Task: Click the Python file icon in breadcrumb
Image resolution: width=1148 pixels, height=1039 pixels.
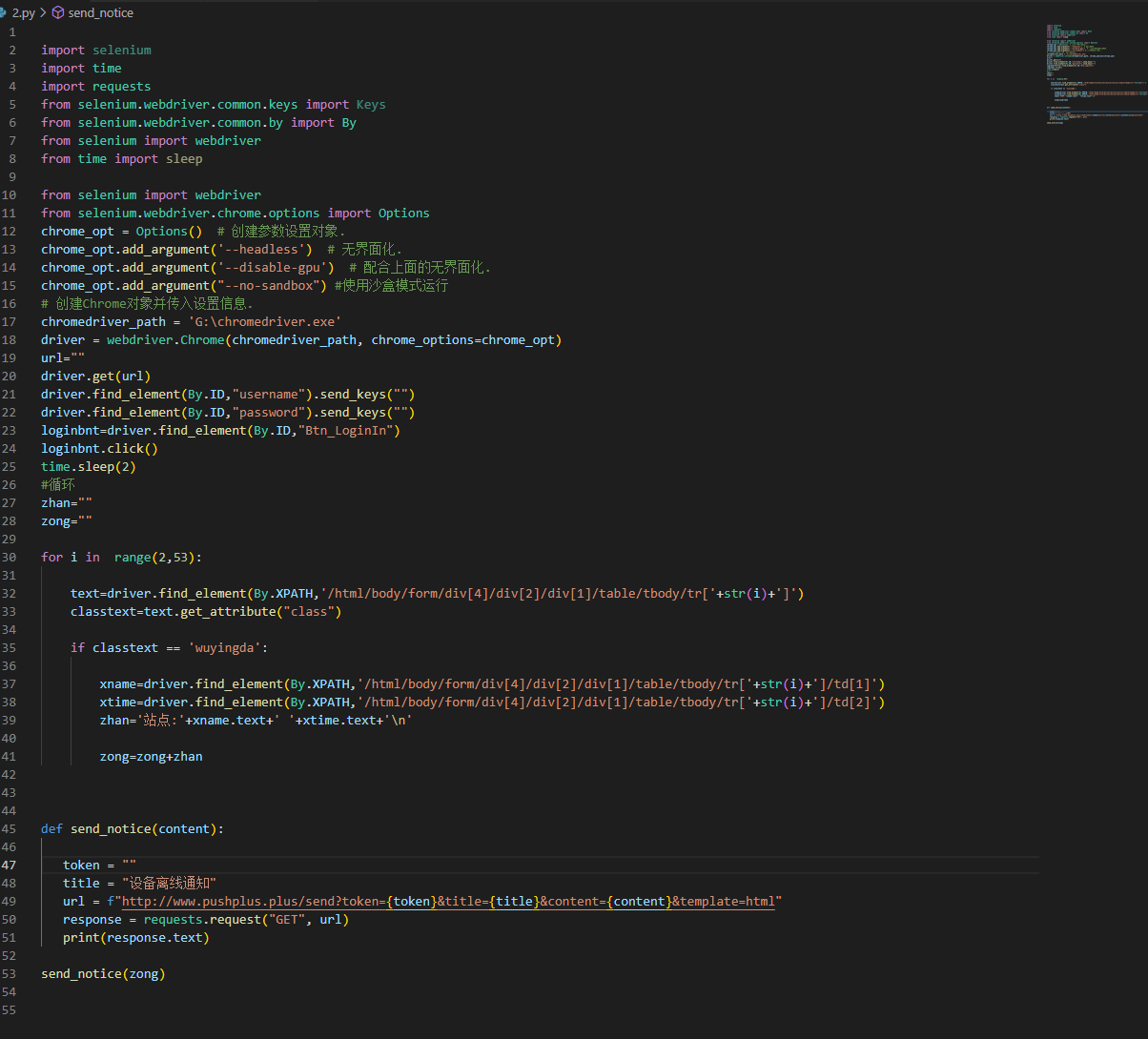Action: point(3,13)
